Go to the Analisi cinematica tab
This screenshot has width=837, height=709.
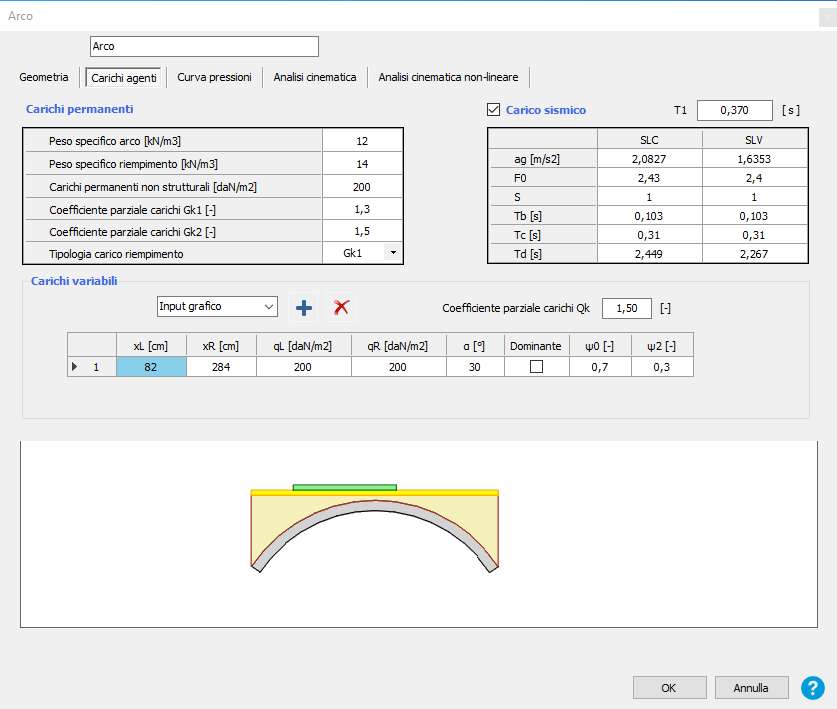point(314,77)
